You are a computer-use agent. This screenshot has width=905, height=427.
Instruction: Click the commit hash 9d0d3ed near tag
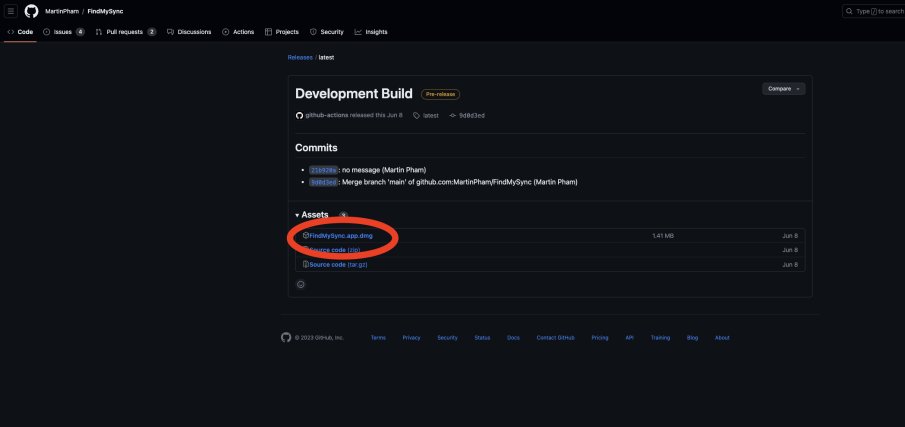(472, 116)
